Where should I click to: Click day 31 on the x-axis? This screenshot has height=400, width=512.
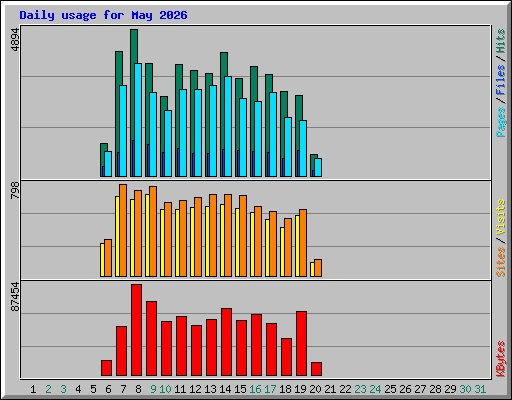tap(480, 389)
